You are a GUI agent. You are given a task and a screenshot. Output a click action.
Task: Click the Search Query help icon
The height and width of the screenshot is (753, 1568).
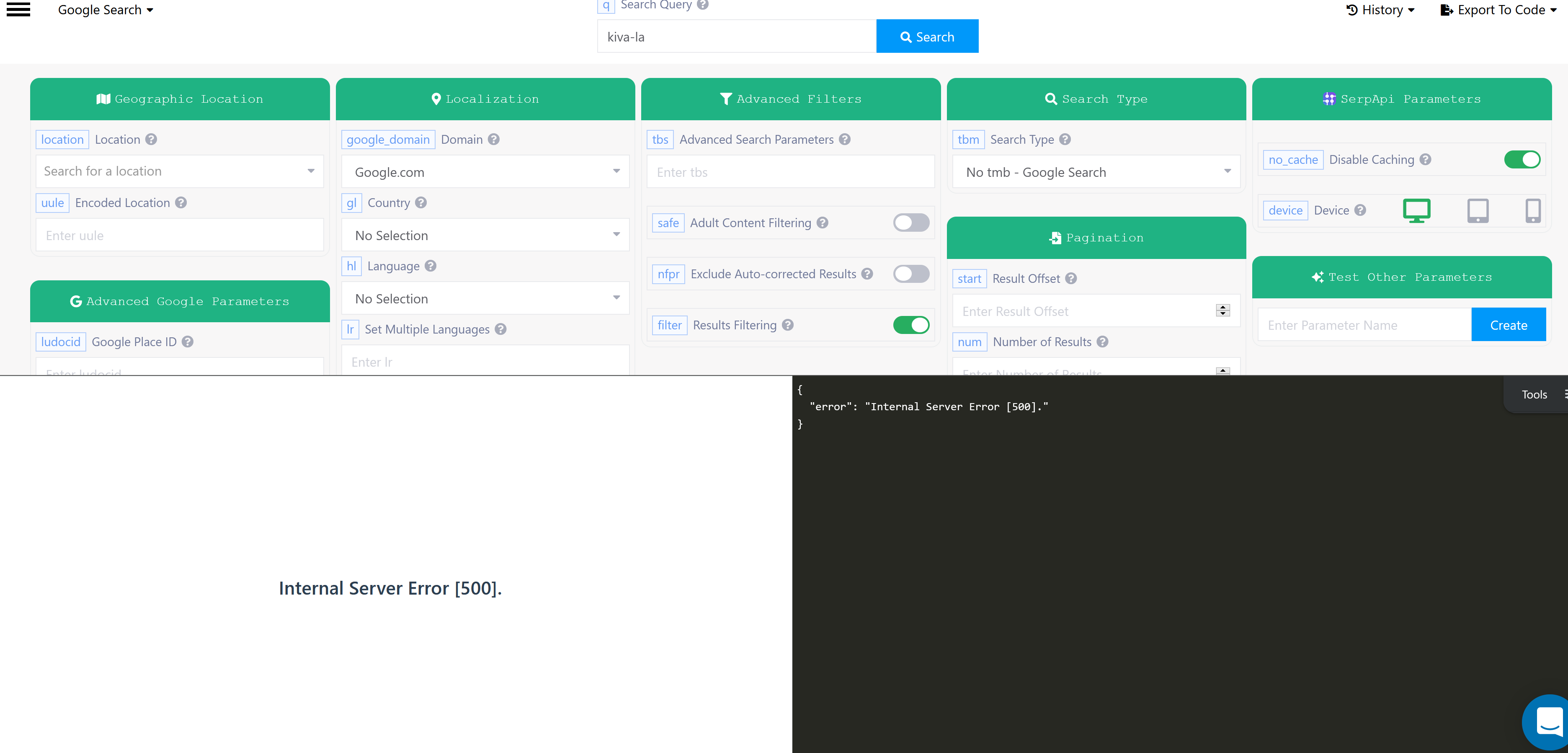[x=702, y=5]
